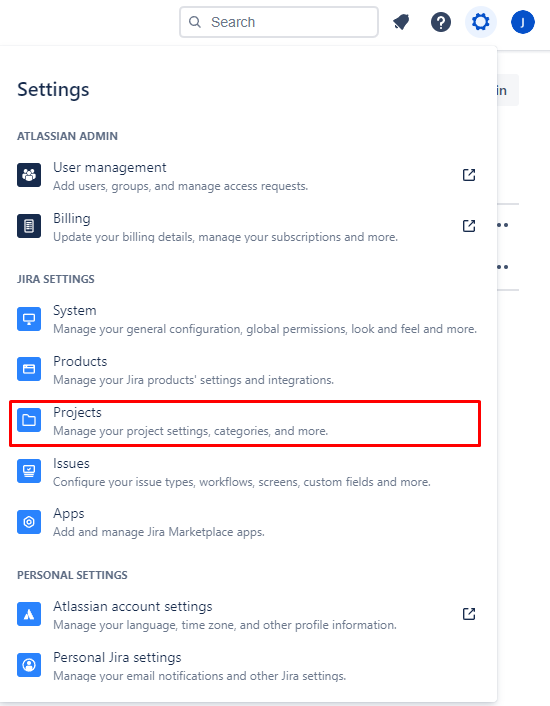Screen dimensions: 550x706
Task: Click the Projects folder icon
Action: pos(29,420)
